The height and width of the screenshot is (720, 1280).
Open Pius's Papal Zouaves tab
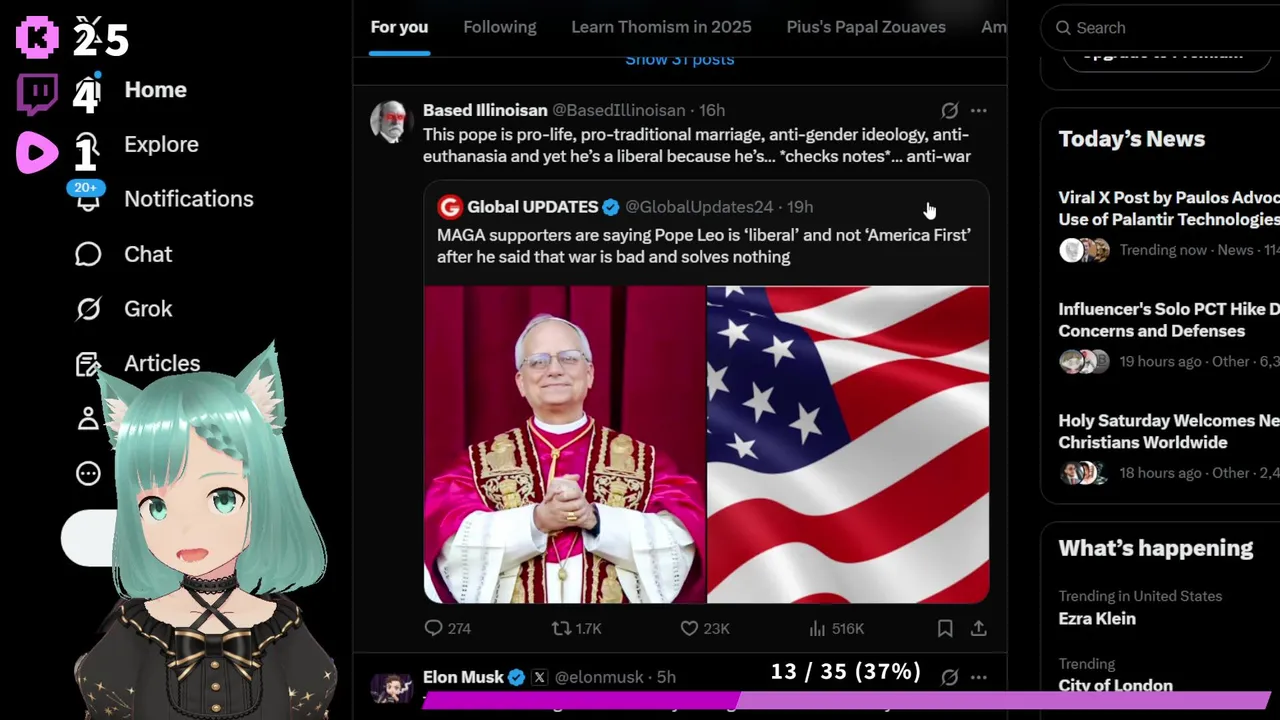point(866,27)
